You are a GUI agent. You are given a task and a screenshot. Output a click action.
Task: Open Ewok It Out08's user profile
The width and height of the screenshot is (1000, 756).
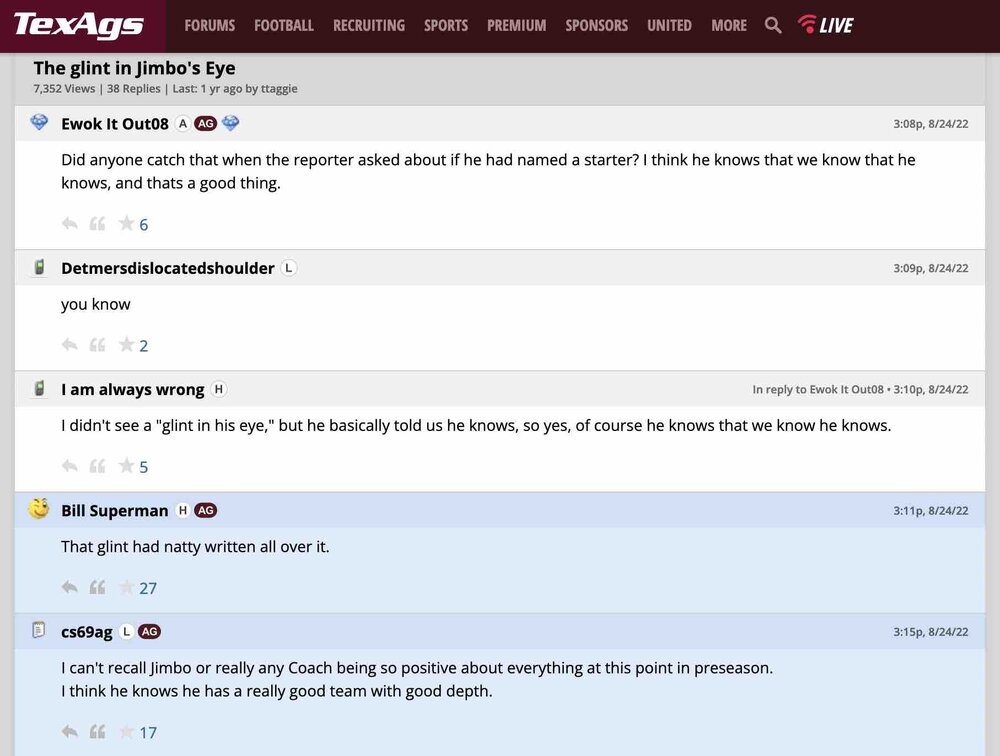(x=115, y=124)
